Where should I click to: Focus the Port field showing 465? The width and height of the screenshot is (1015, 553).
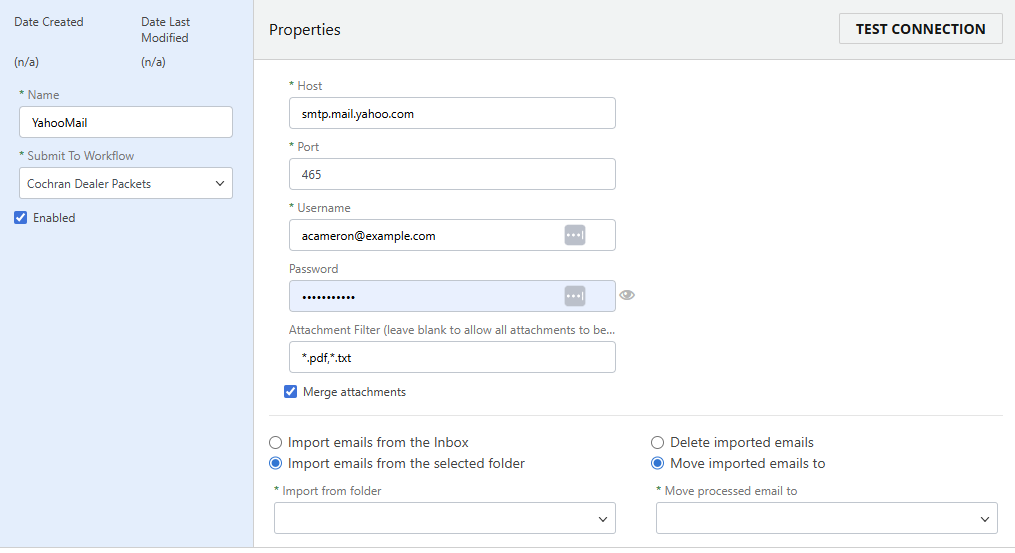(x=451, y=174)
